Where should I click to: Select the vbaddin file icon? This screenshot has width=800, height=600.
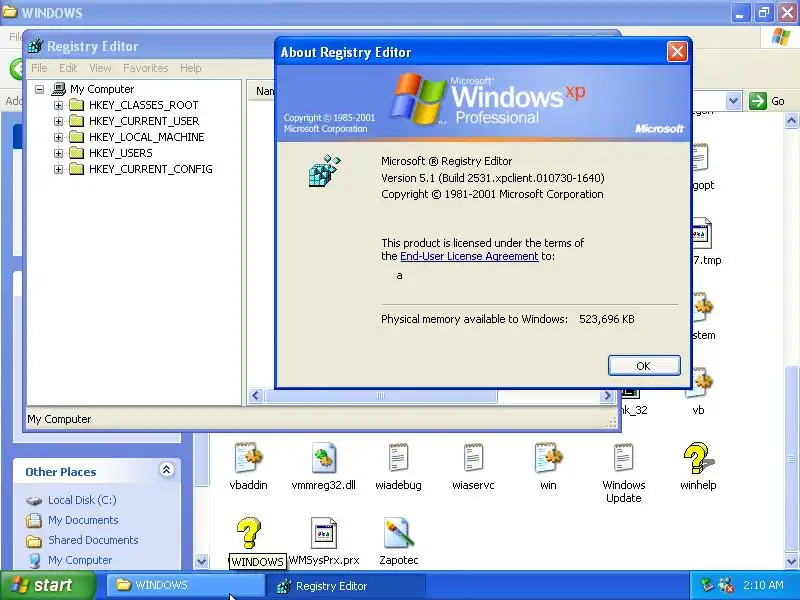click(x=248, y=457)
